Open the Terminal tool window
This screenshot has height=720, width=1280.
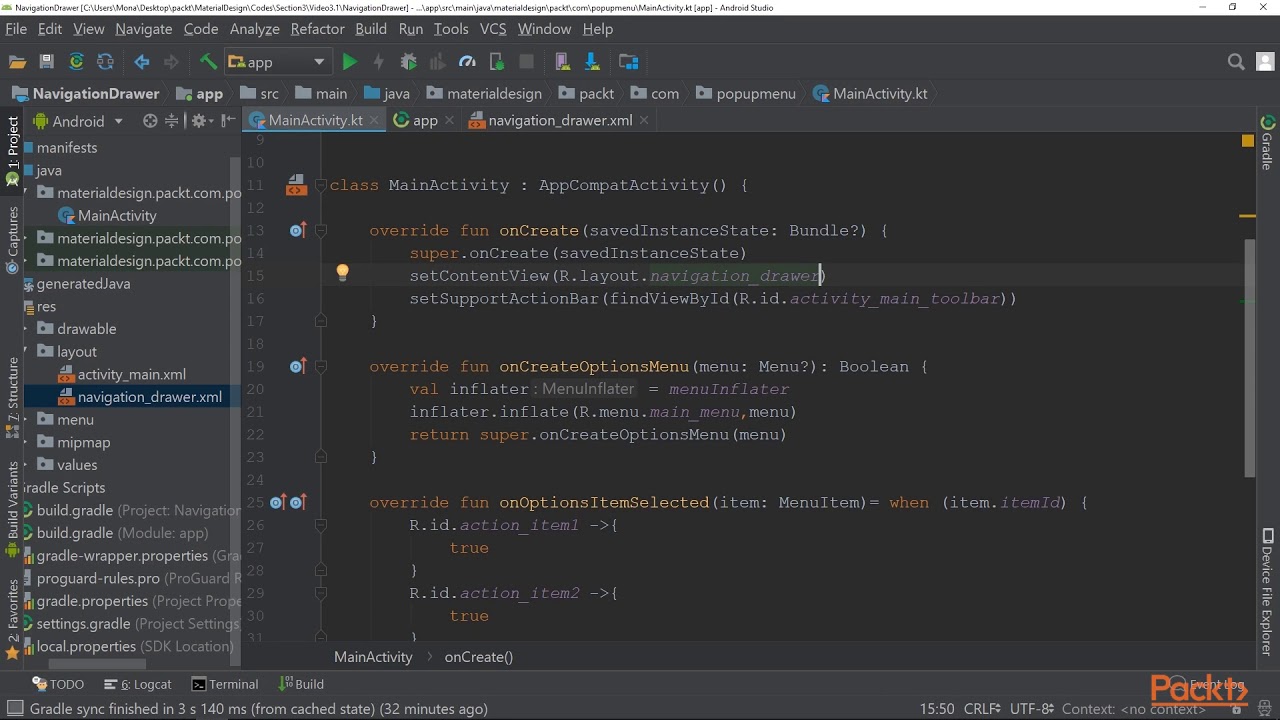tap(225, 684)
